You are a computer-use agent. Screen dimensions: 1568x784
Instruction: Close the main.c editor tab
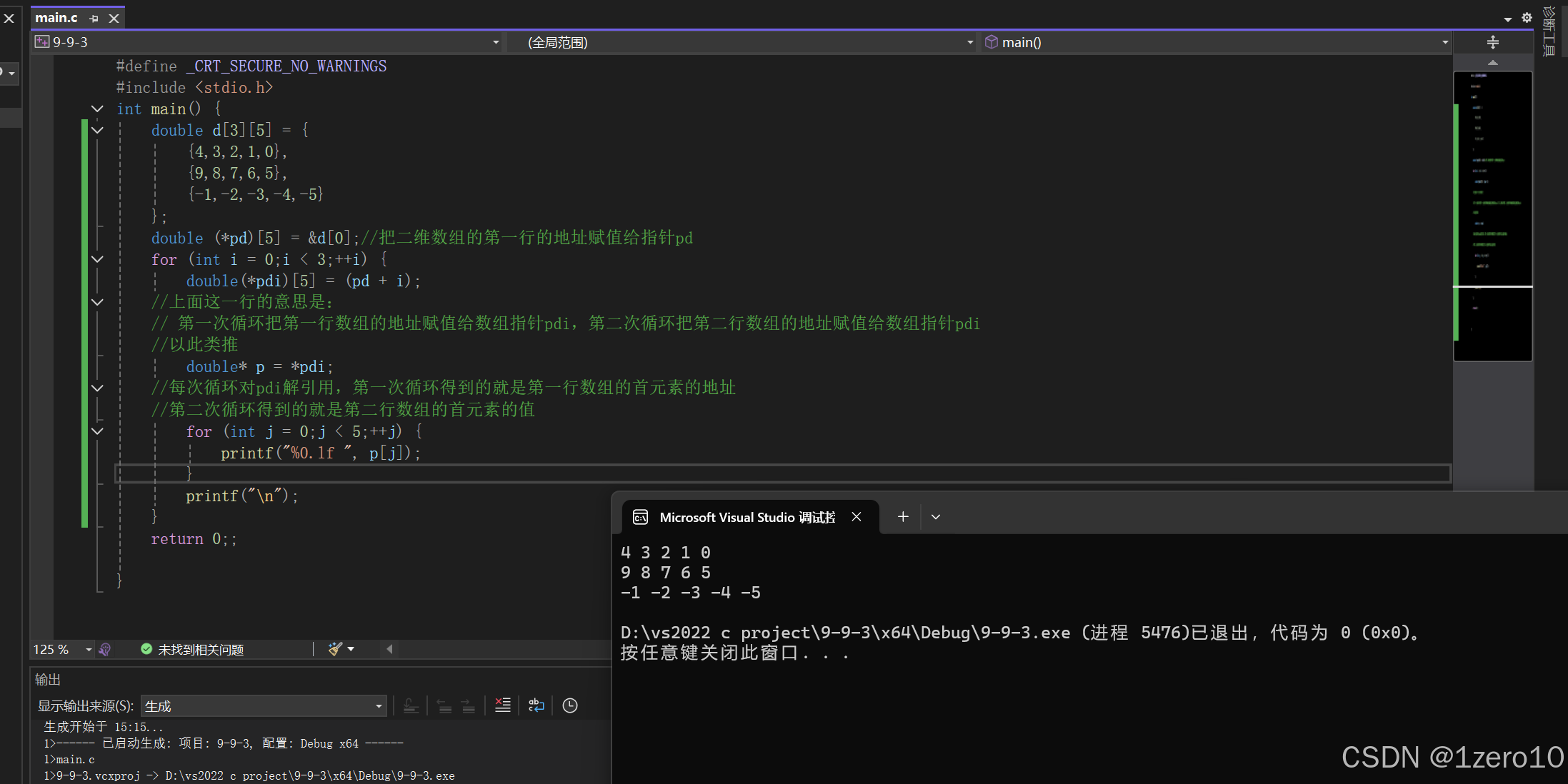[114, 19]
